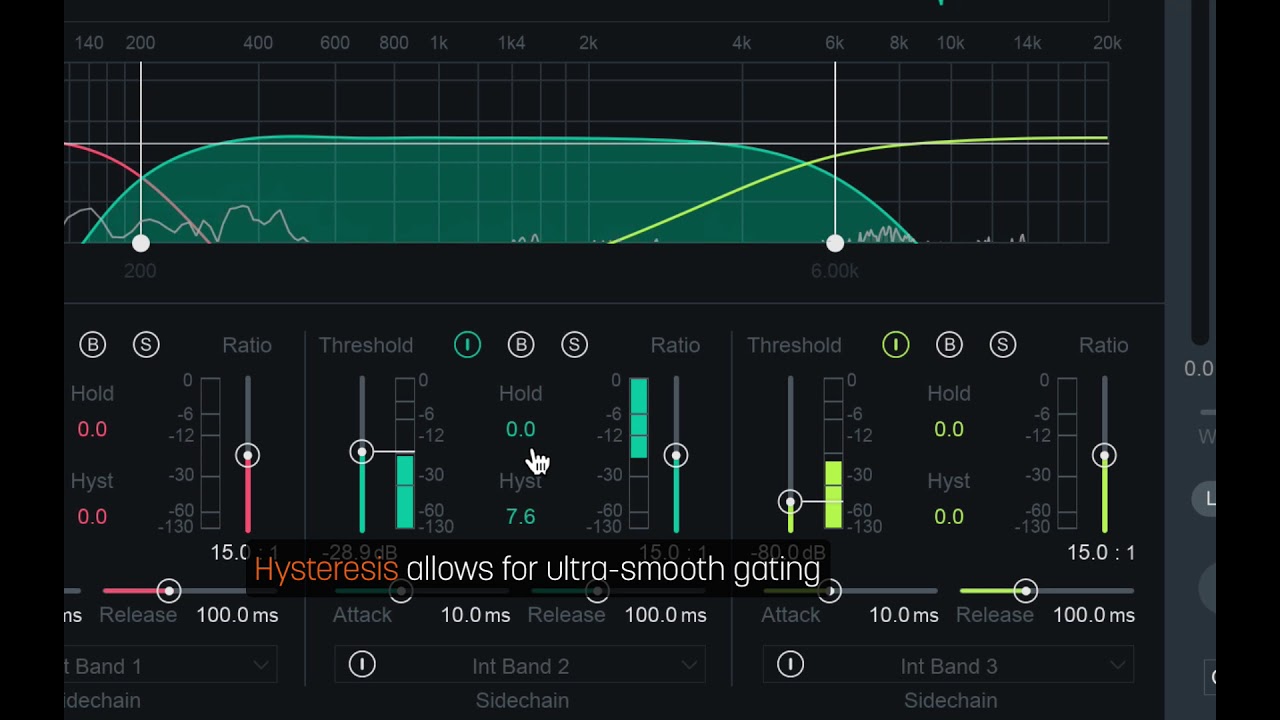Enable Band 3 sidechain power icon
This screenshot has height=720, width=1280.
790,664
